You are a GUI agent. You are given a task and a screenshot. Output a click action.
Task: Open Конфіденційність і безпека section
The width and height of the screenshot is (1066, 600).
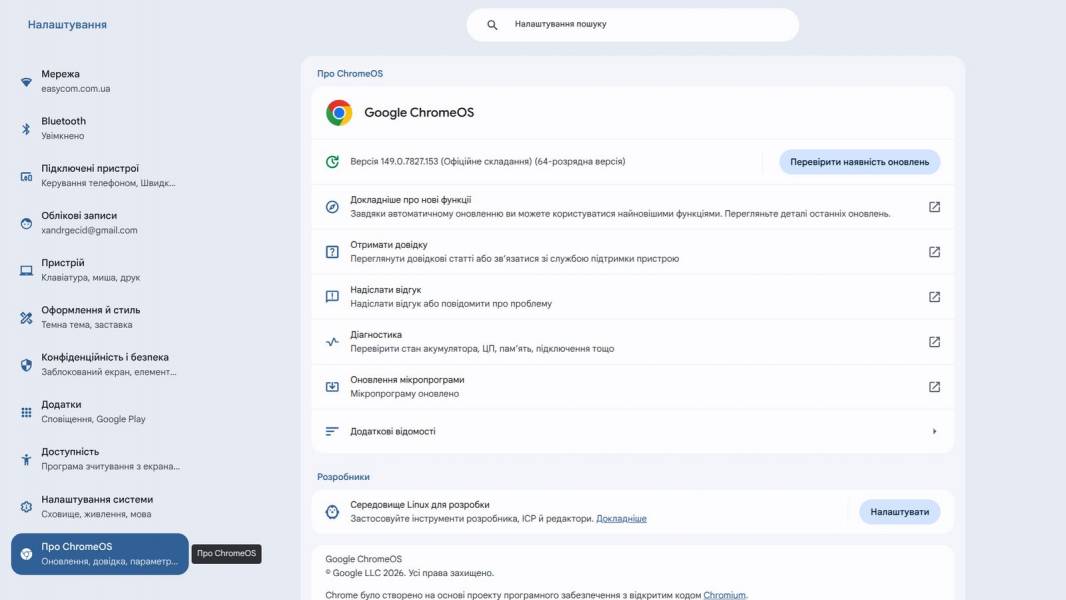100,365
